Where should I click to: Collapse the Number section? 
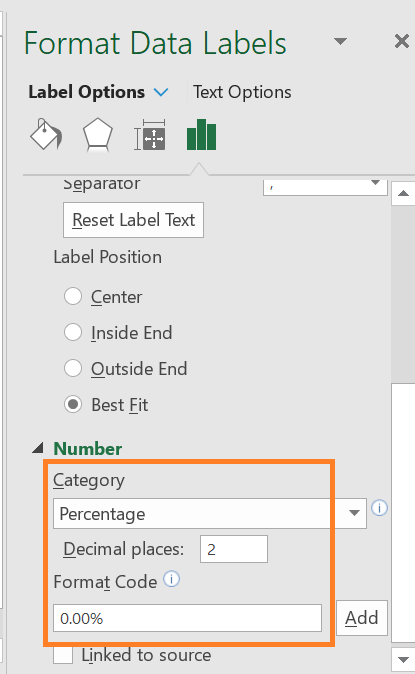[38, 448]
